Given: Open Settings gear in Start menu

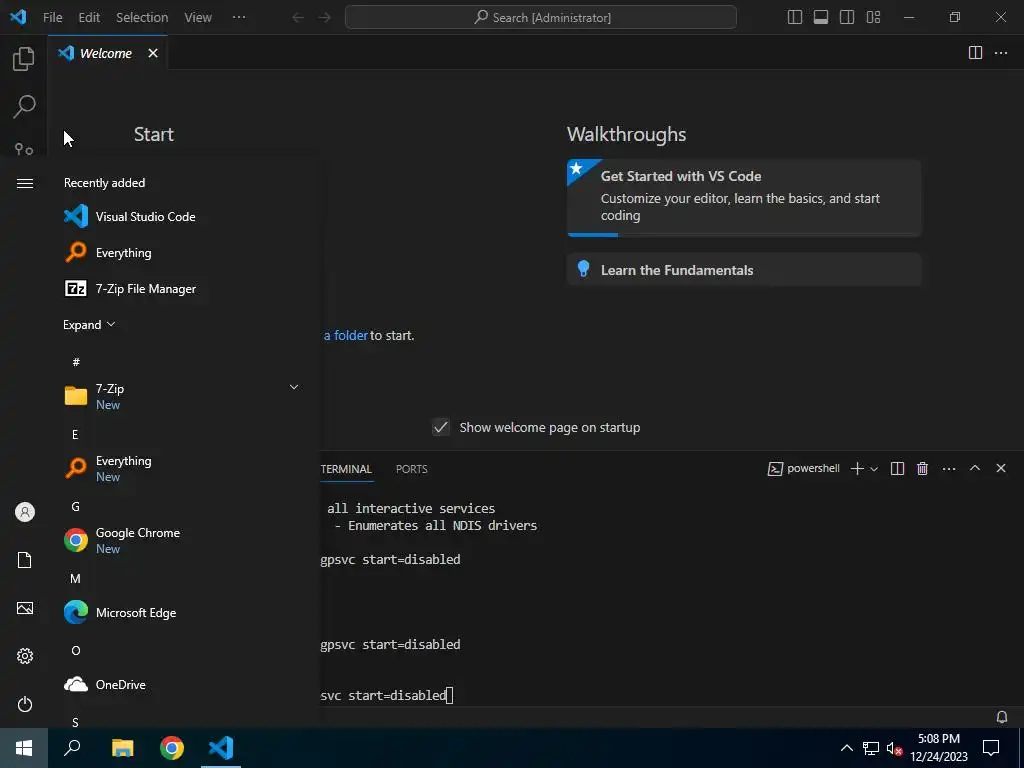Looking at the screenshot, I should 25,656.
